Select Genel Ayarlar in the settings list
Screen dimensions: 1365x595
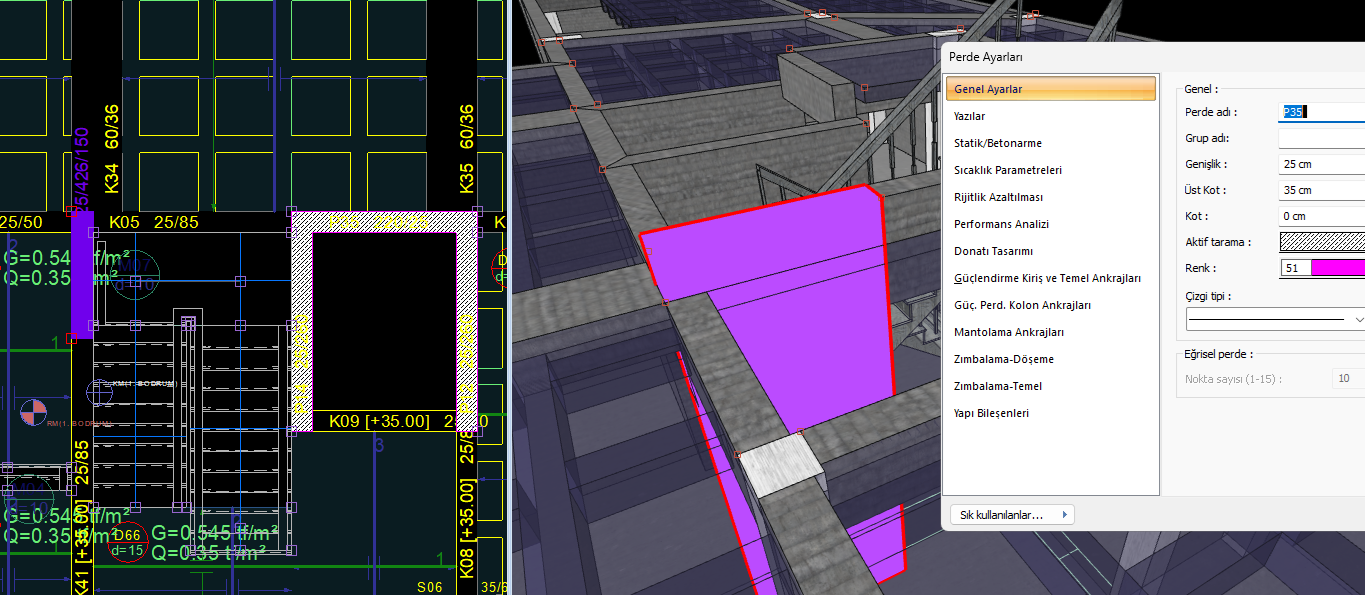point(988,89)
